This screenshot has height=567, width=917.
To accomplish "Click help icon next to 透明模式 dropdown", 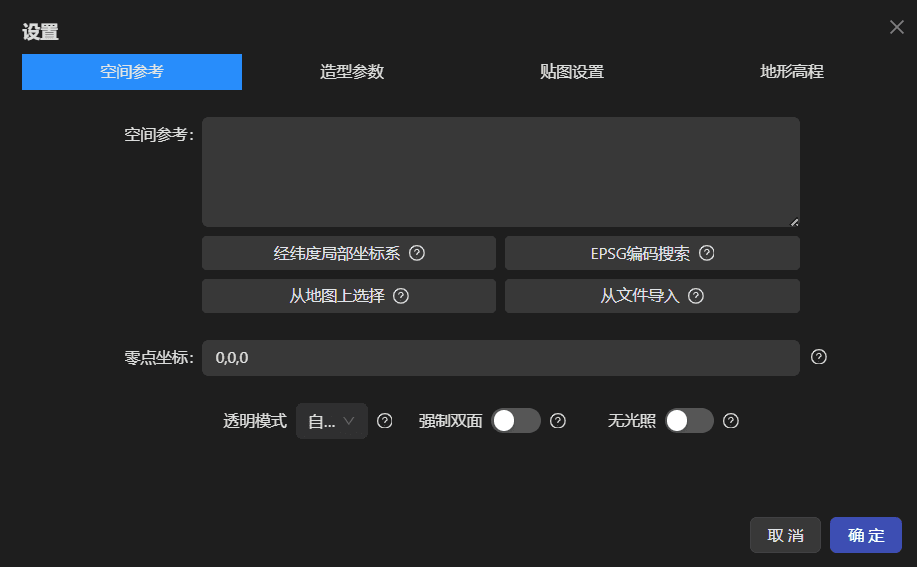I will point(384,421).
